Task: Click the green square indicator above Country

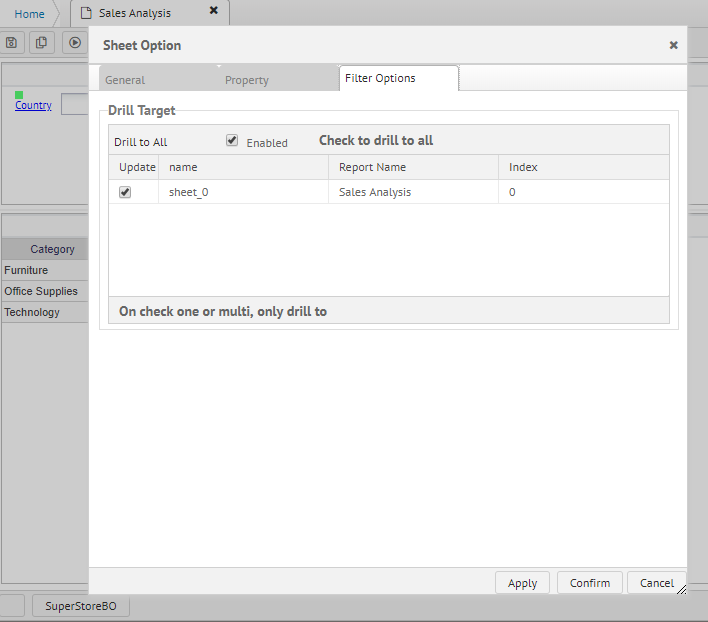Action: pyautogui.click(x=19, y=95)
